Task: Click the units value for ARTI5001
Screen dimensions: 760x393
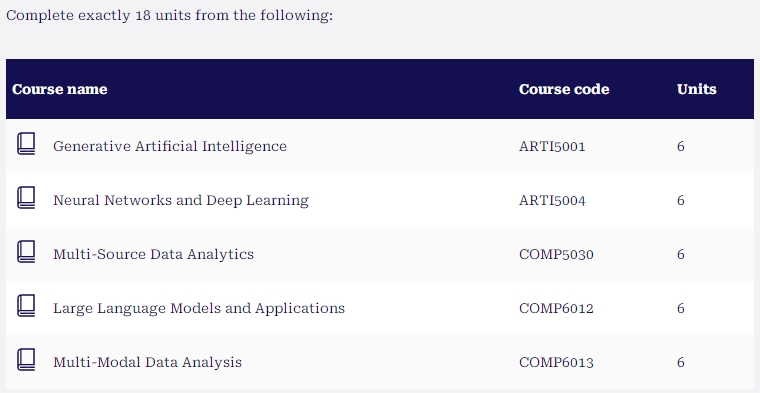Action: 681,146
